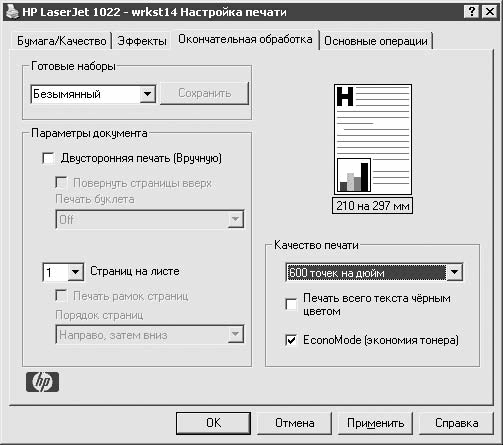This screenshot has width=503, height=445.
Task: Click the 210 на 297 мм size label
Action: click(373, 206)
